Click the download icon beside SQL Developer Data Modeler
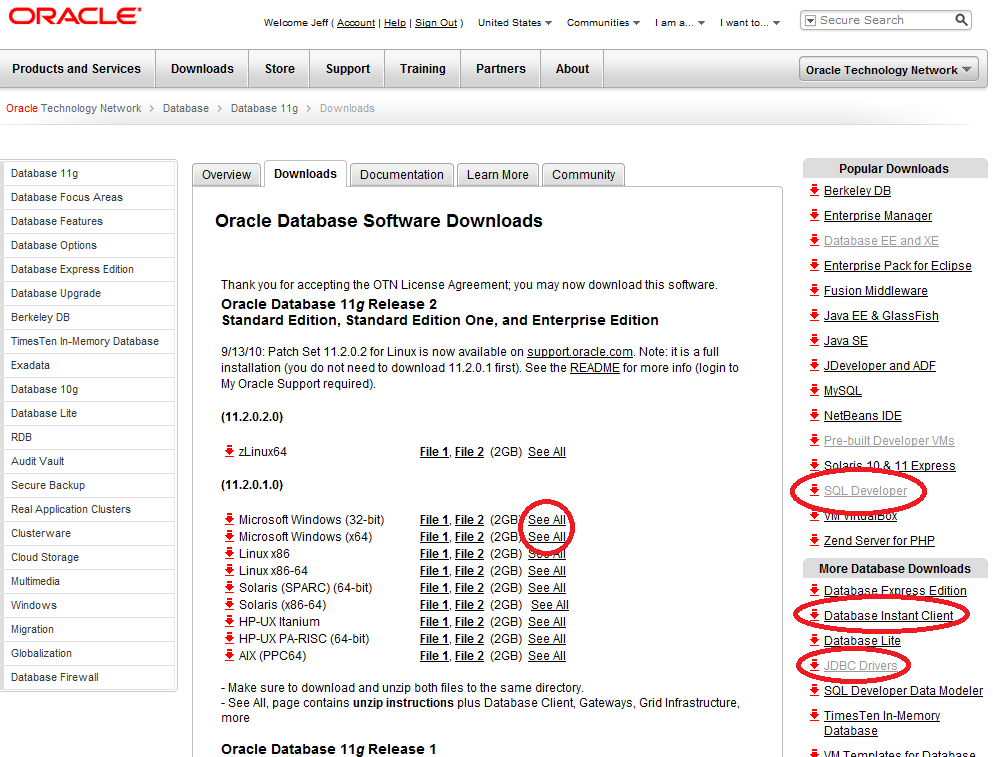The height and width of the screenshot is (757, 993). pos(814,689)
